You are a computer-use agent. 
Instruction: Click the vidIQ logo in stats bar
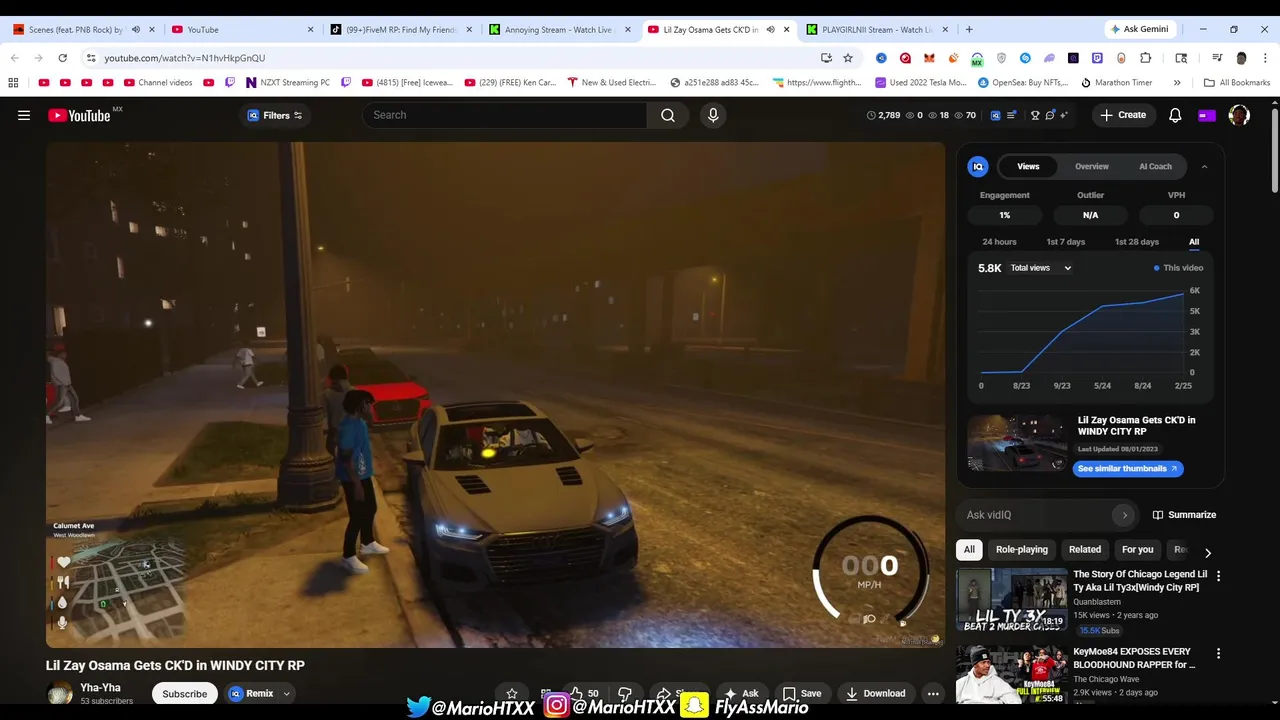point(995,115)
